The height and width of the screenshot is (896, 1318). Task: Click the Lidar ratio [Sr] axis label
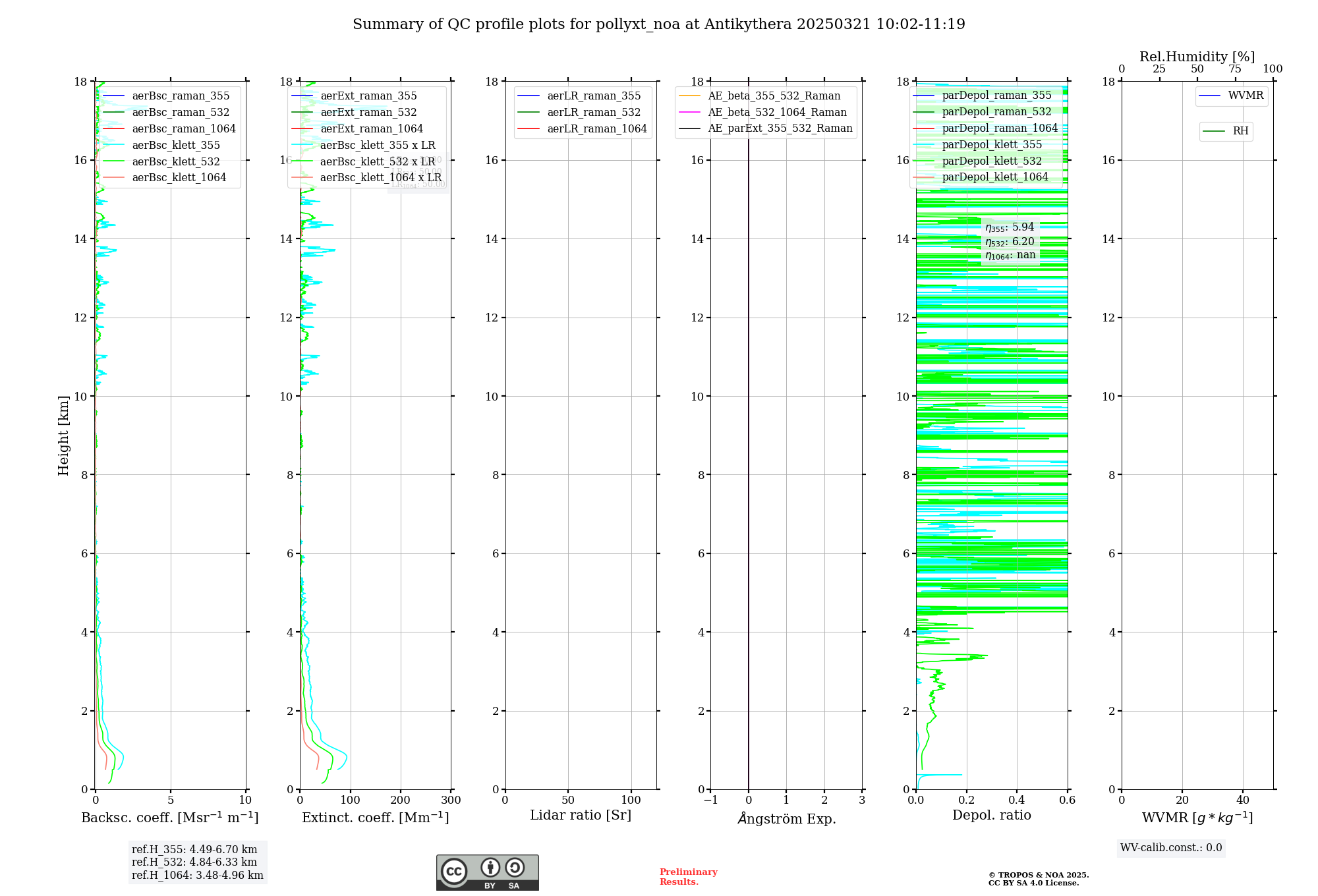(581, 816)
